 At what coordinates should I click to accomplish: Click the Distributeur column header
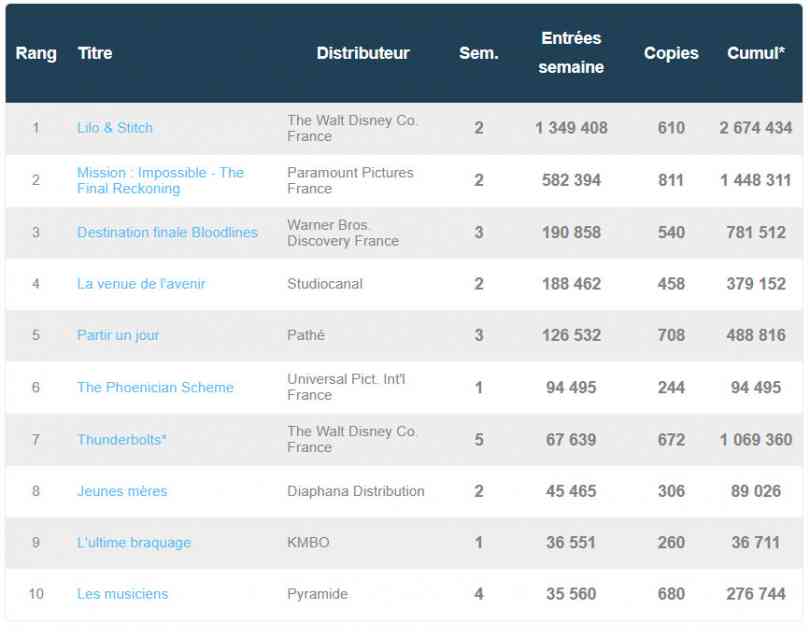(363, 53)
